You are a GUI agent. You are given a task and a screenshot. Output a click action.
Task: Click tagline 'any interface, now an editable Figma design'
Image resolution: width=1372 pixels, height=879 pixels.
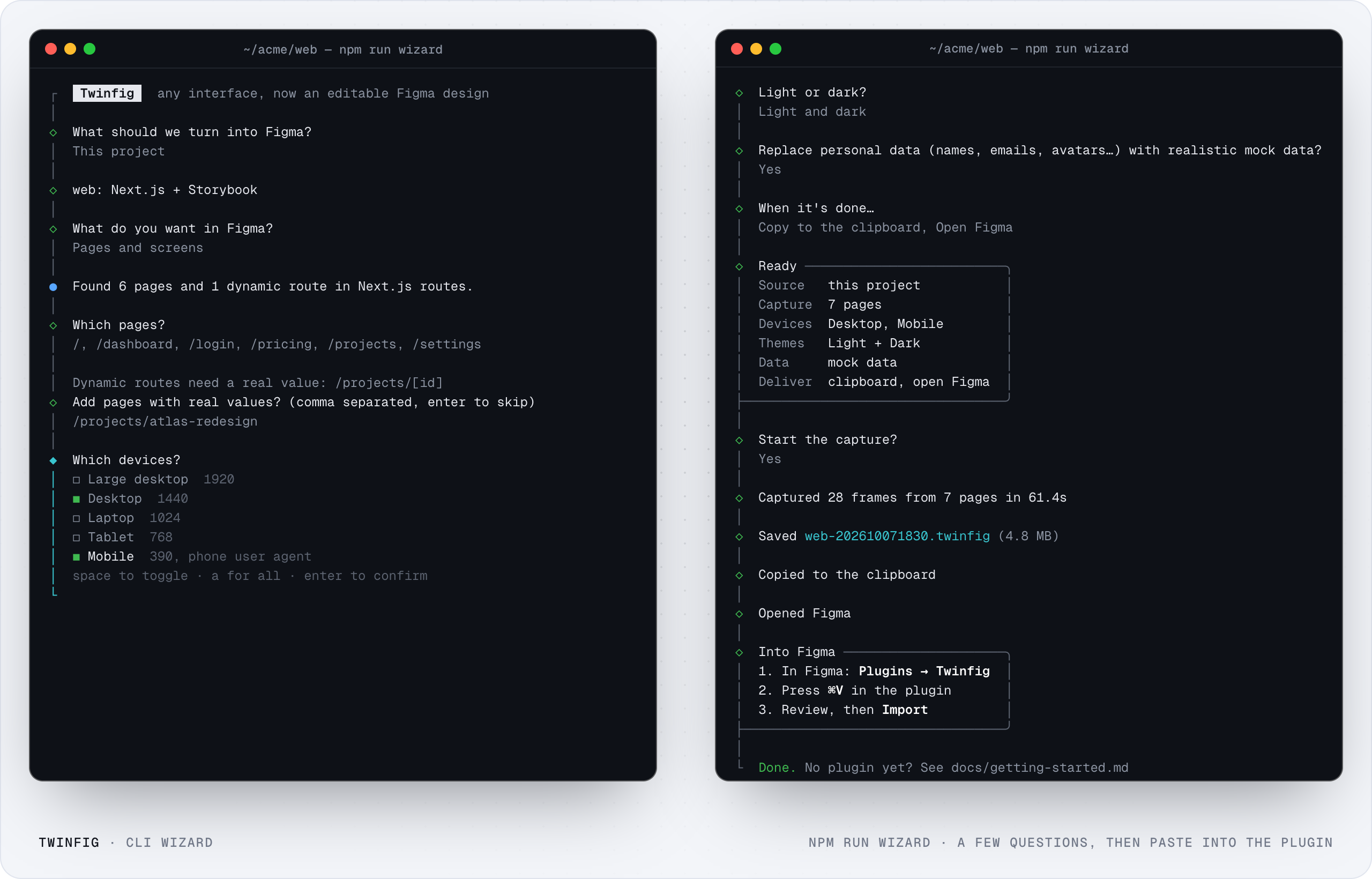pos(323,94)
